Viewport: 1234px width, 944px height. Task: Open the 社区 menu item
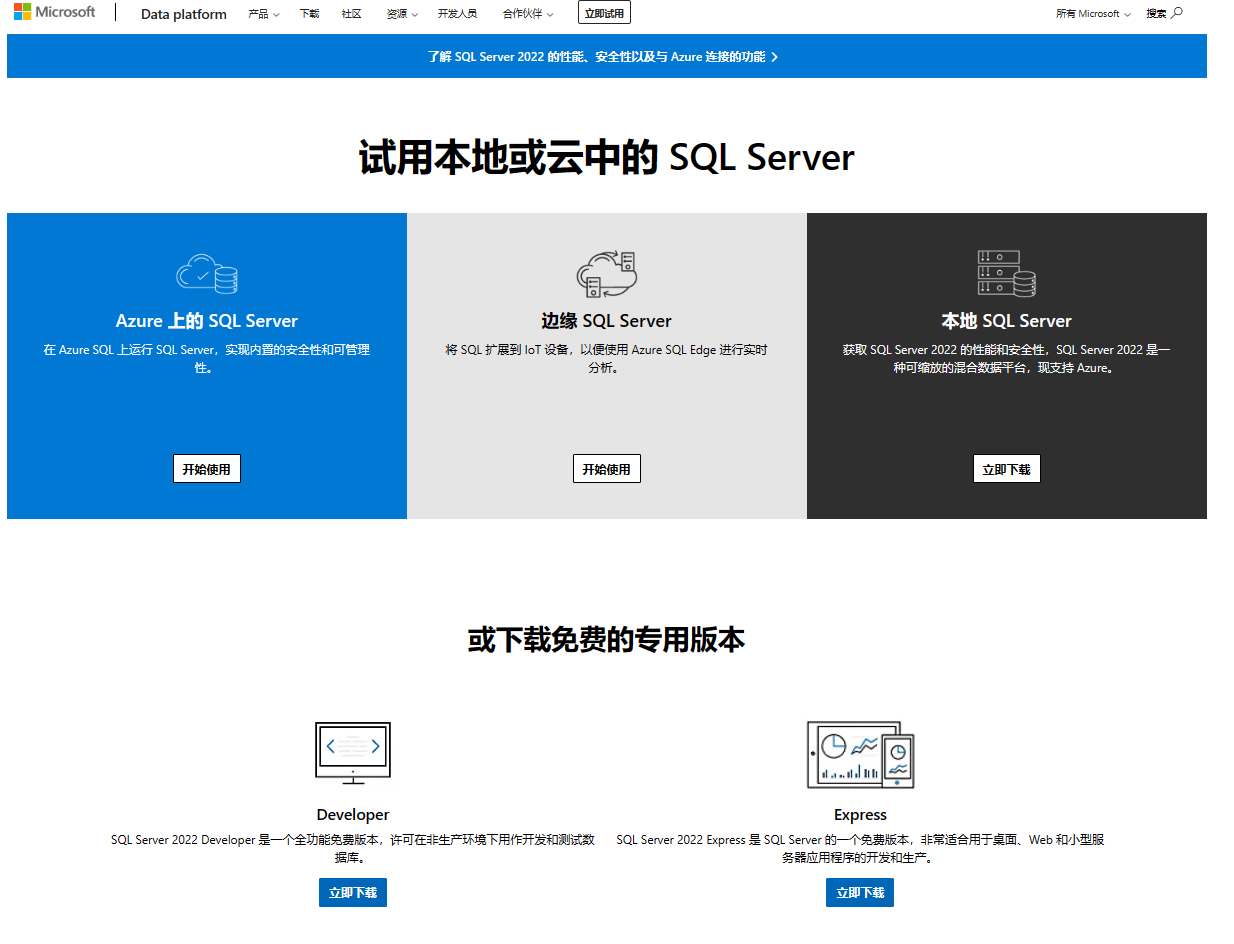pyautogui.click(x=351, y=14)
